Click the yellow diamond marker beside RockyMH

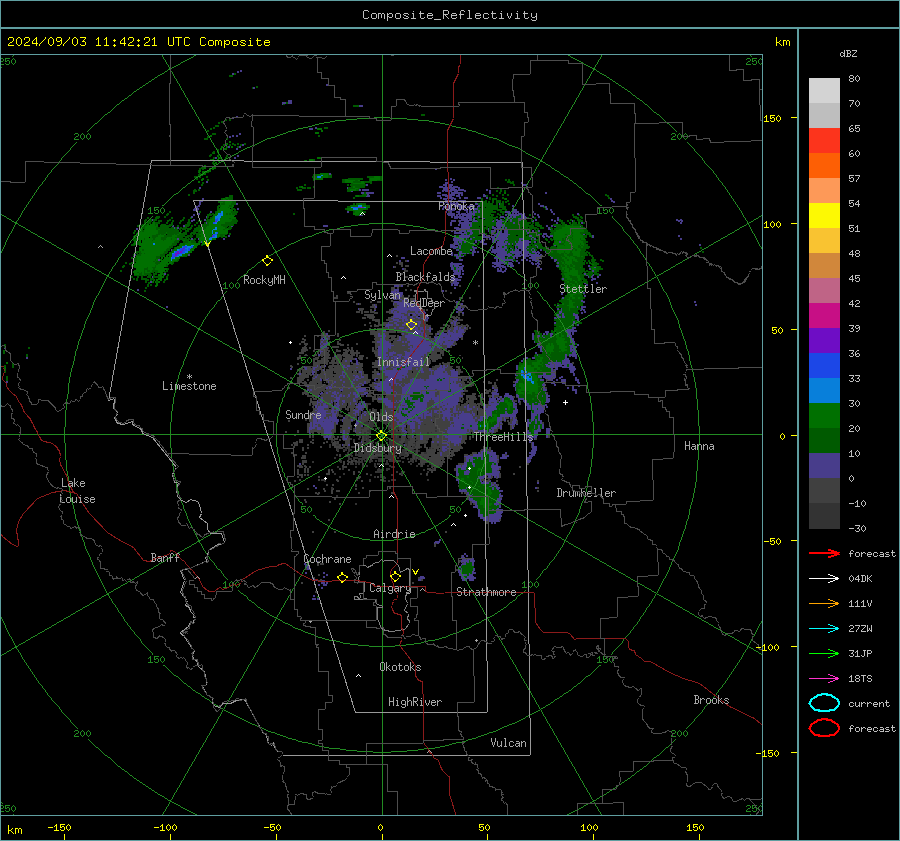pyautogui.click(x=267, y=261)
